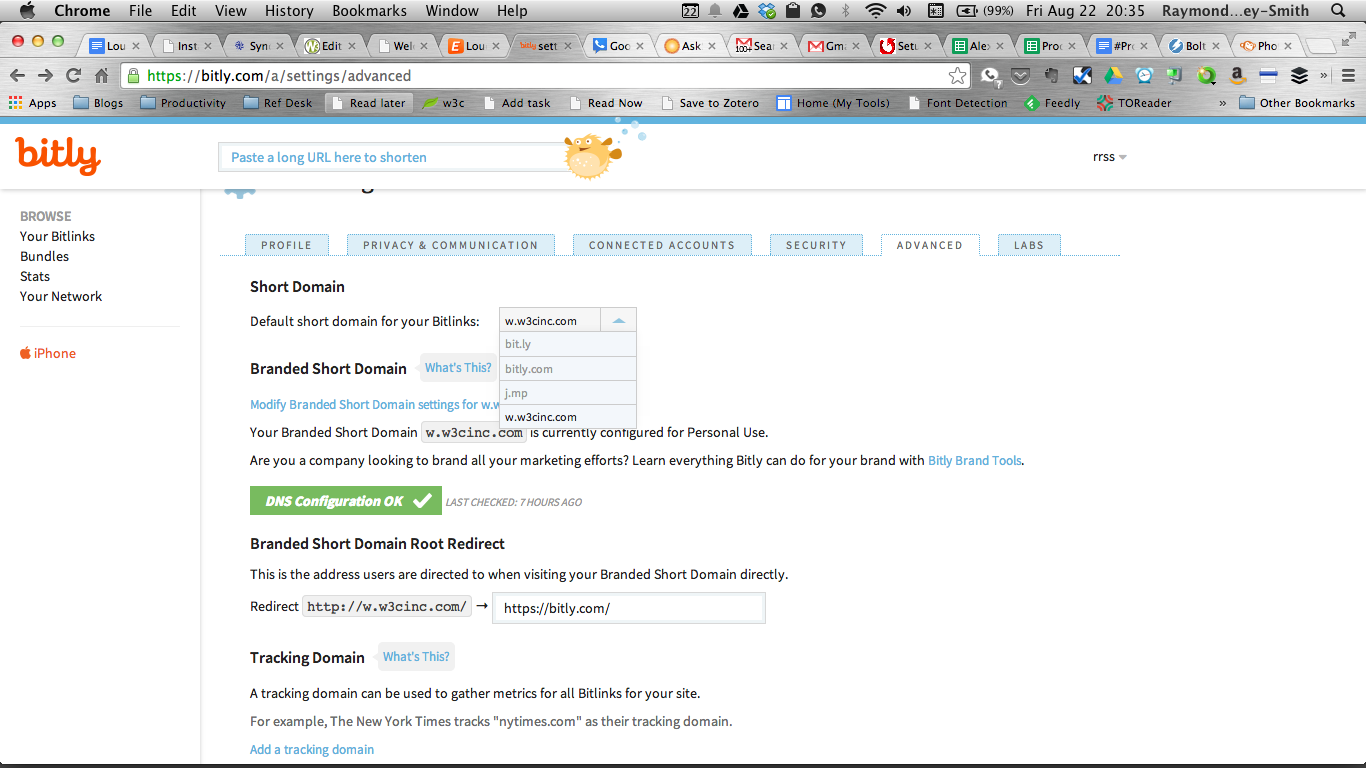This screenshot has height=768, width=1366.
Task: Go back with the browser back arrow
Action: tap(17, 76)
